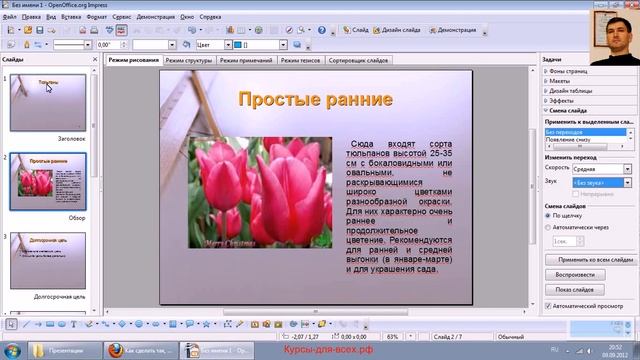640x360 pixels.
Task: Click the line width input field
Action: [x=109, y=45]
